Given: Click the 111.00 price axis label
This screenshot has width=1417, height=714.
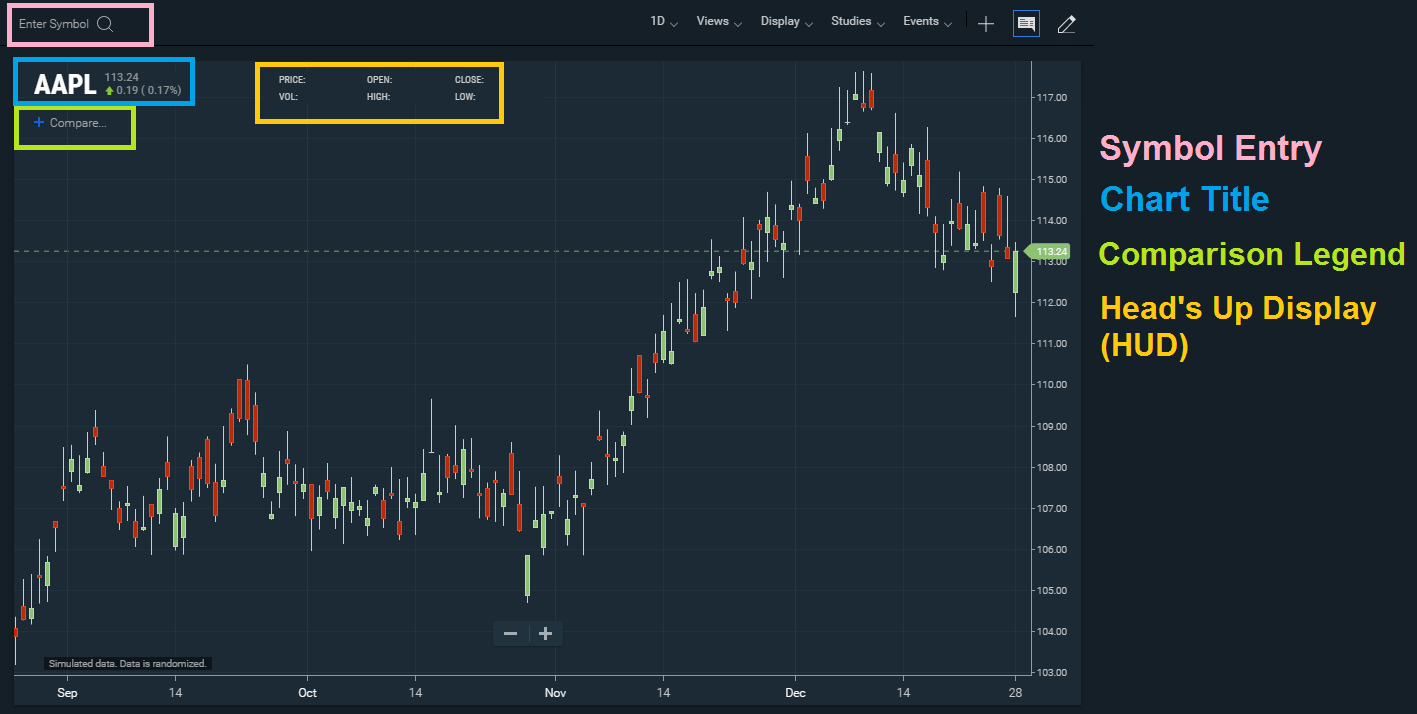Looking at the screenshot, I should pyautogui.click(x=1052, y=343).
